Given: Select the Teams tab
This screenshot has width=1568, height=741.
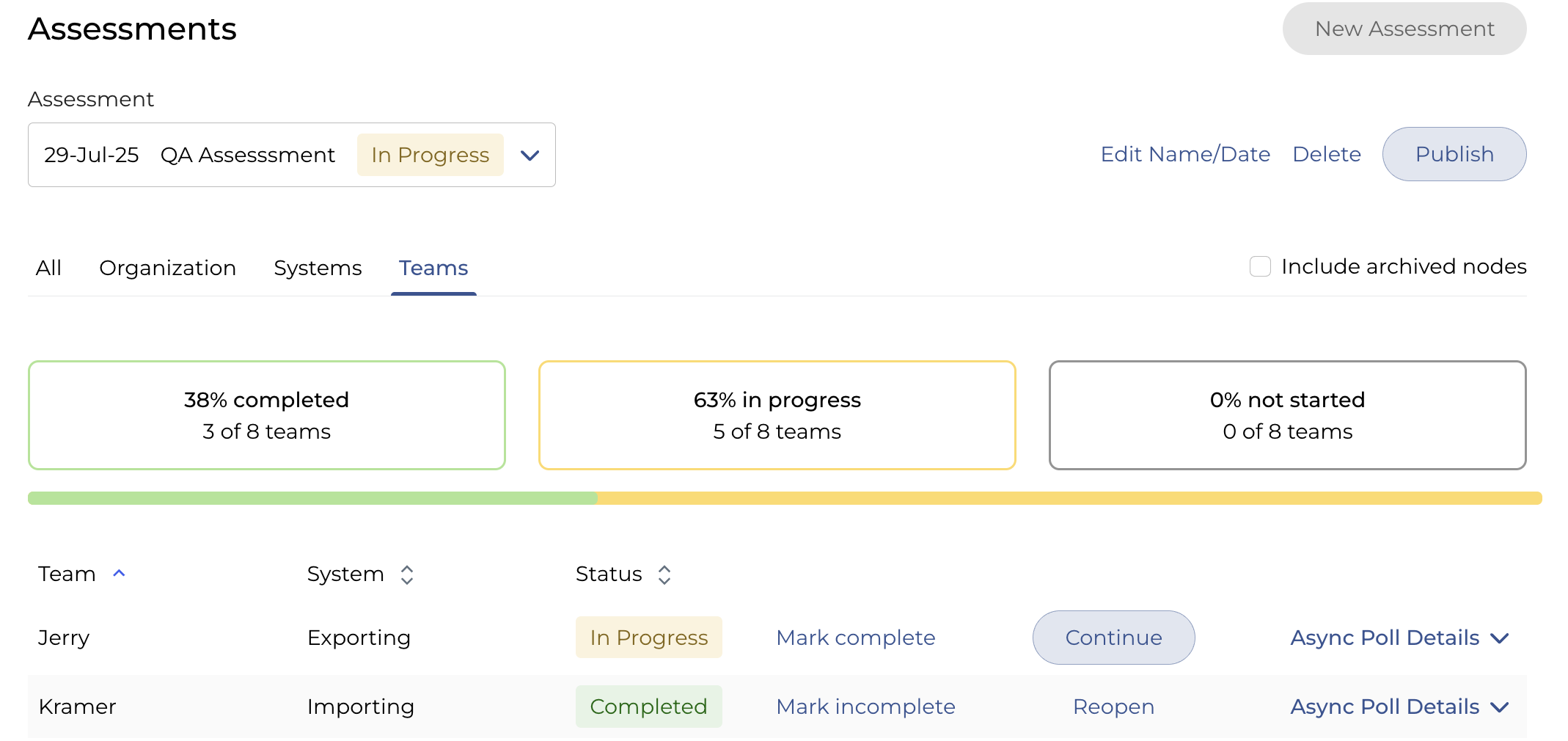Looking at the screenshot, I should click(433, 268).
